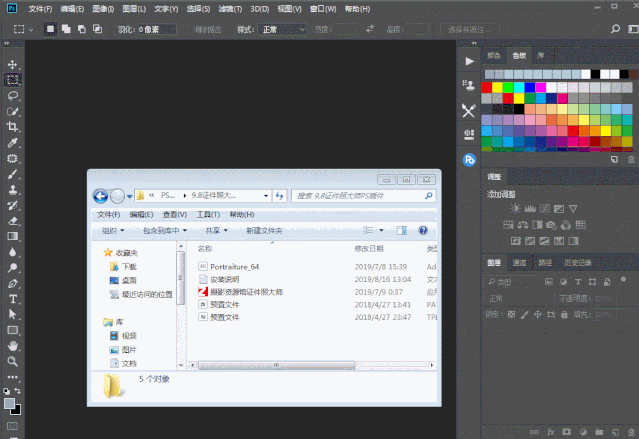Screen dimensions: 639x439
Task: Pick the Type tool
Action: pos(13,298)
